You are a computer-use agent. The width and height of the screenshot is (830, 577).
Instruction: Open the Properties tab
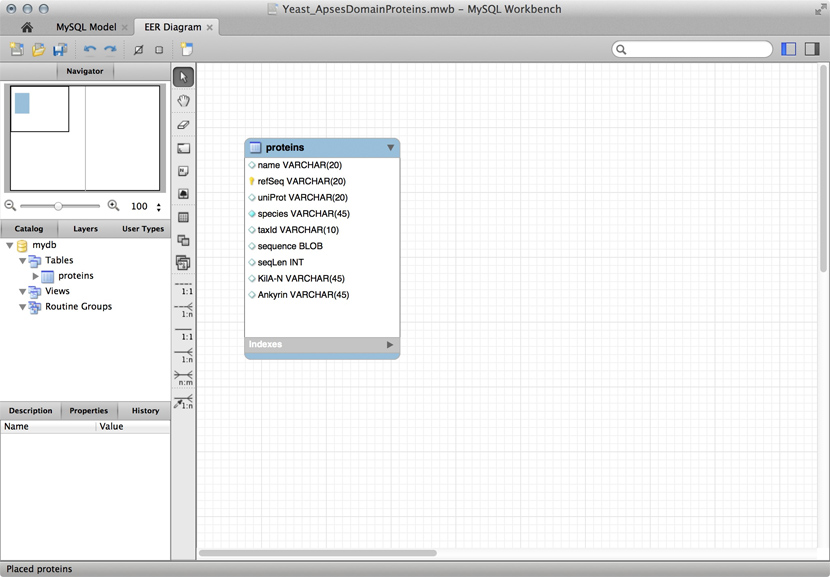[x=88, y=411]
